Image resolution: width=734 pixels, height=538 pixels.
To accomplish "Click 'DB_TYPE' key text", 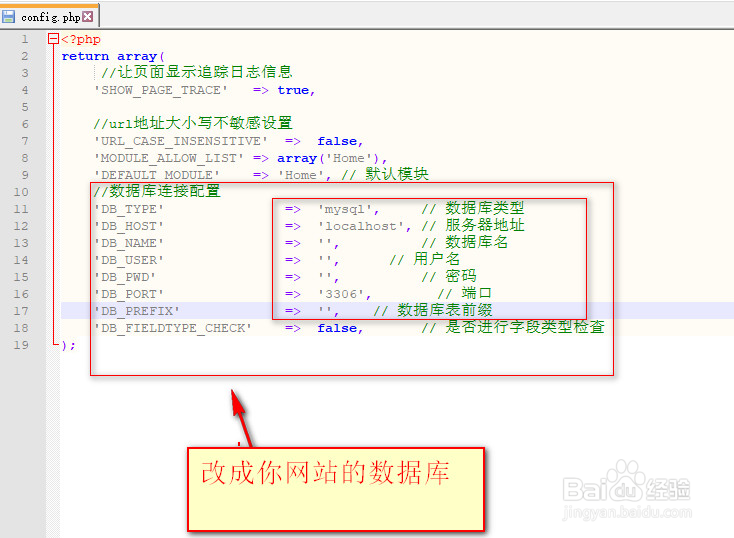I will 129,209.
